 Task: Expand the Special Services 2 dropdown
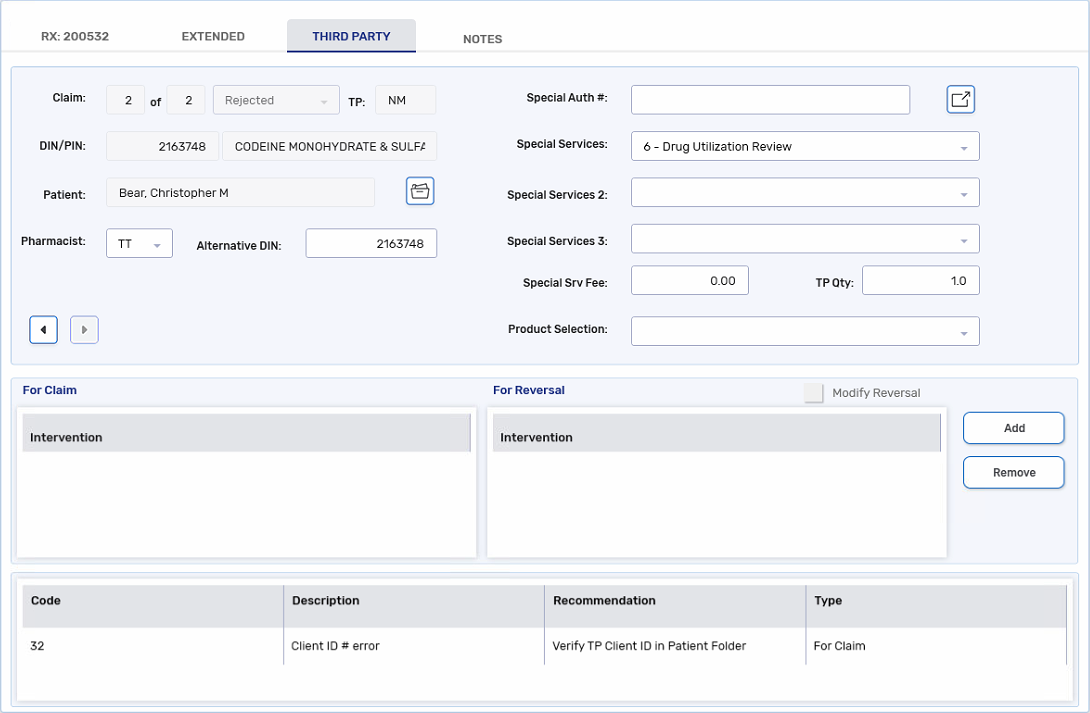point(805,193)
